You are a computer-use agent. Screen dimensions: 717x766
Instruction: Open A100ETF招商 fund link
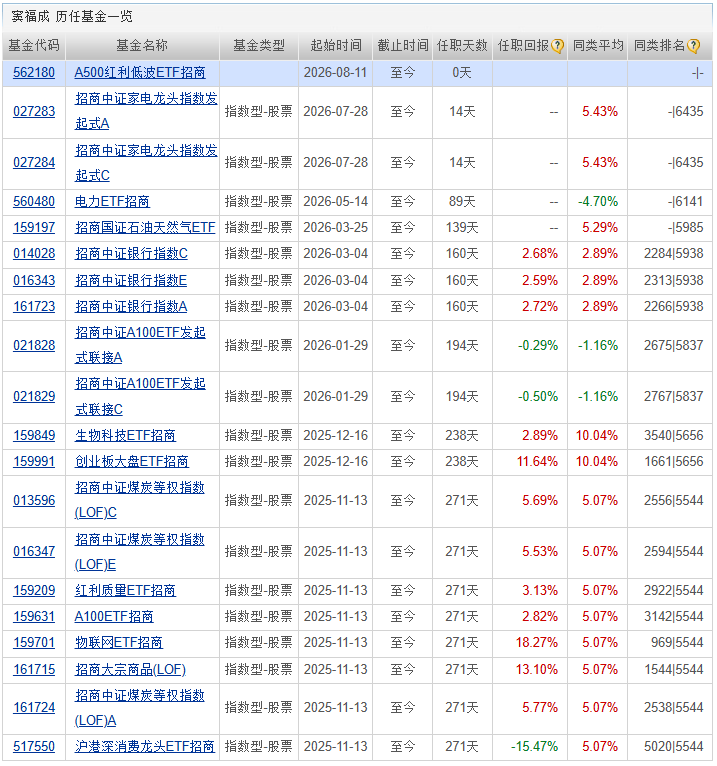(x=114, y=617)
